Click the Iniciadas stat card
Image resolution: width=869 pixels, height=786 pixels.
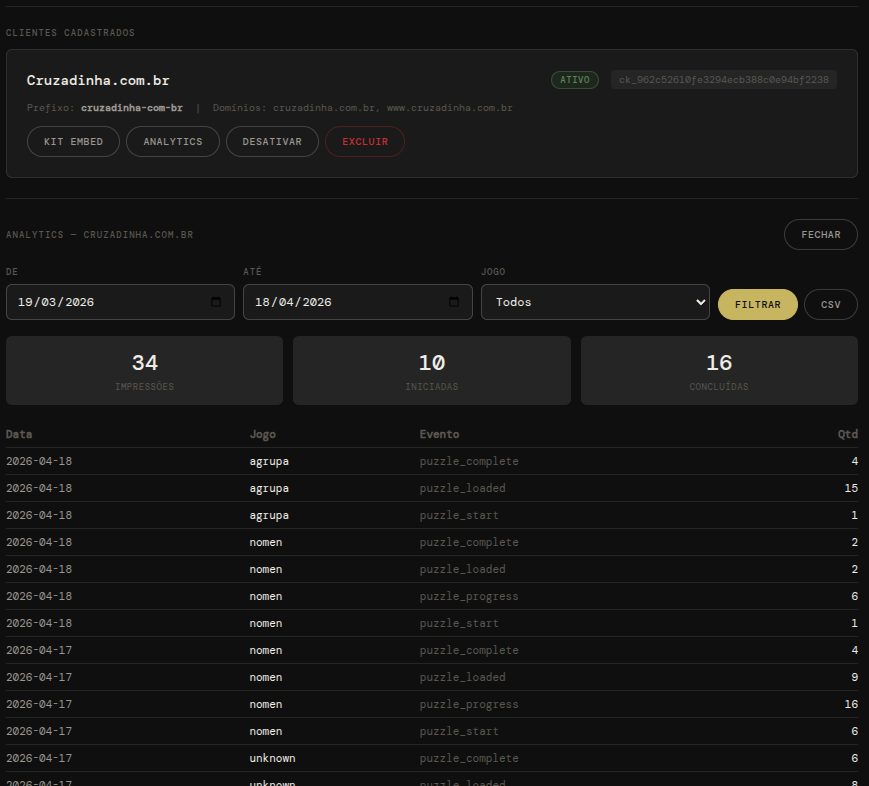(431, 370)
